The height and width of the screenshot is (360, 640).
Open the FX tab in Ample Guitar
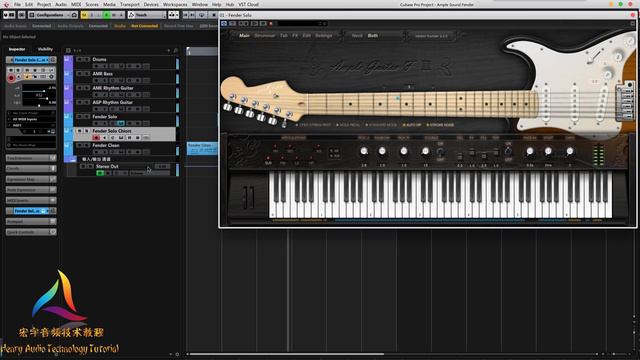(295, 36)
